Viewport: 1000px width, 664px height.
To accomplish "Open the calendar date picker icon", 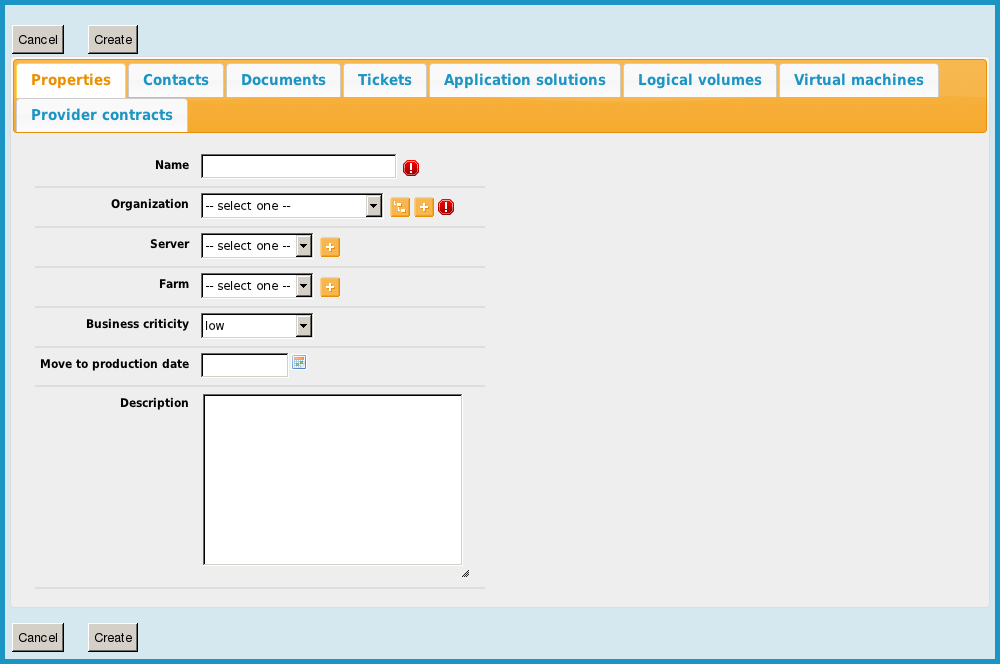I will (299, 363).
